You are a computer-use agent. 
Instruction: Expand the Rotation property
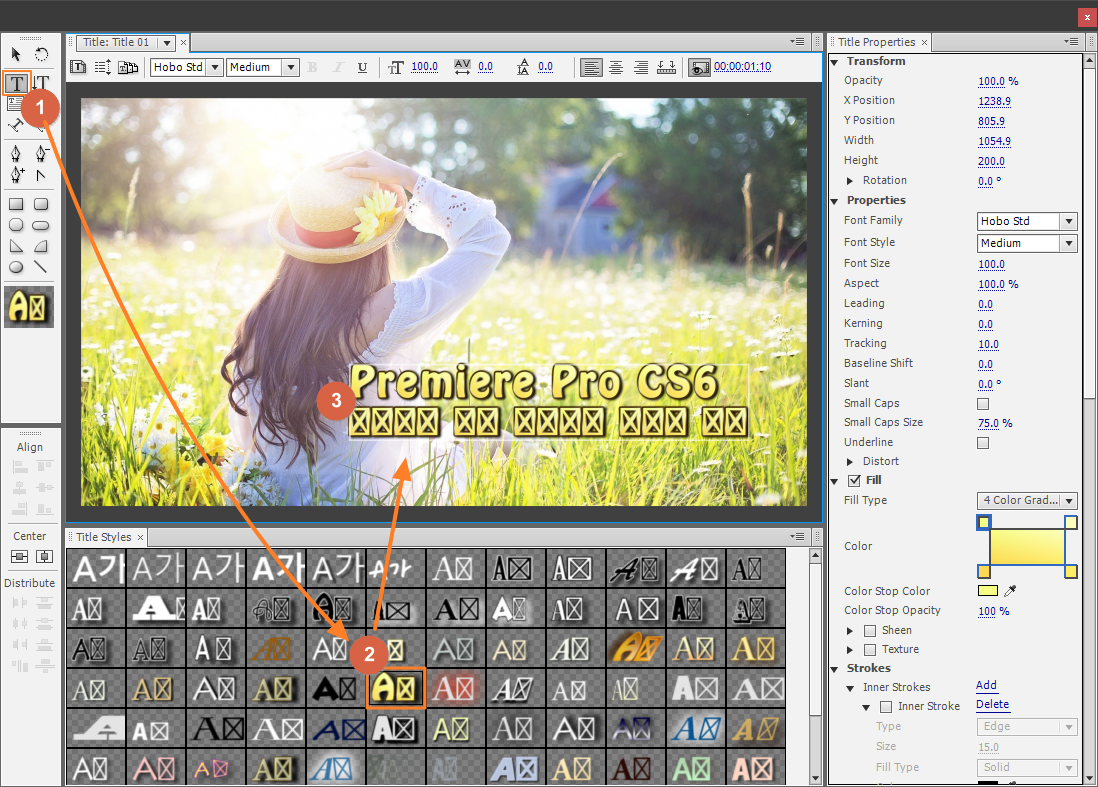(850, 181)
